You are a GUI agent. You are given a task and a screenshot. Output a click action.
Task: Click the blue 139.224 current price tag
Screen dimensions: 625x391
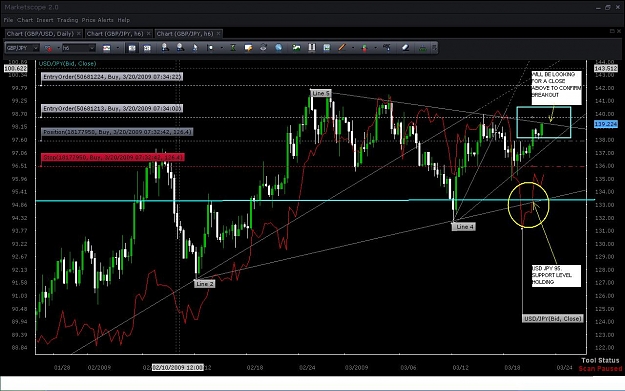point(606,124)
